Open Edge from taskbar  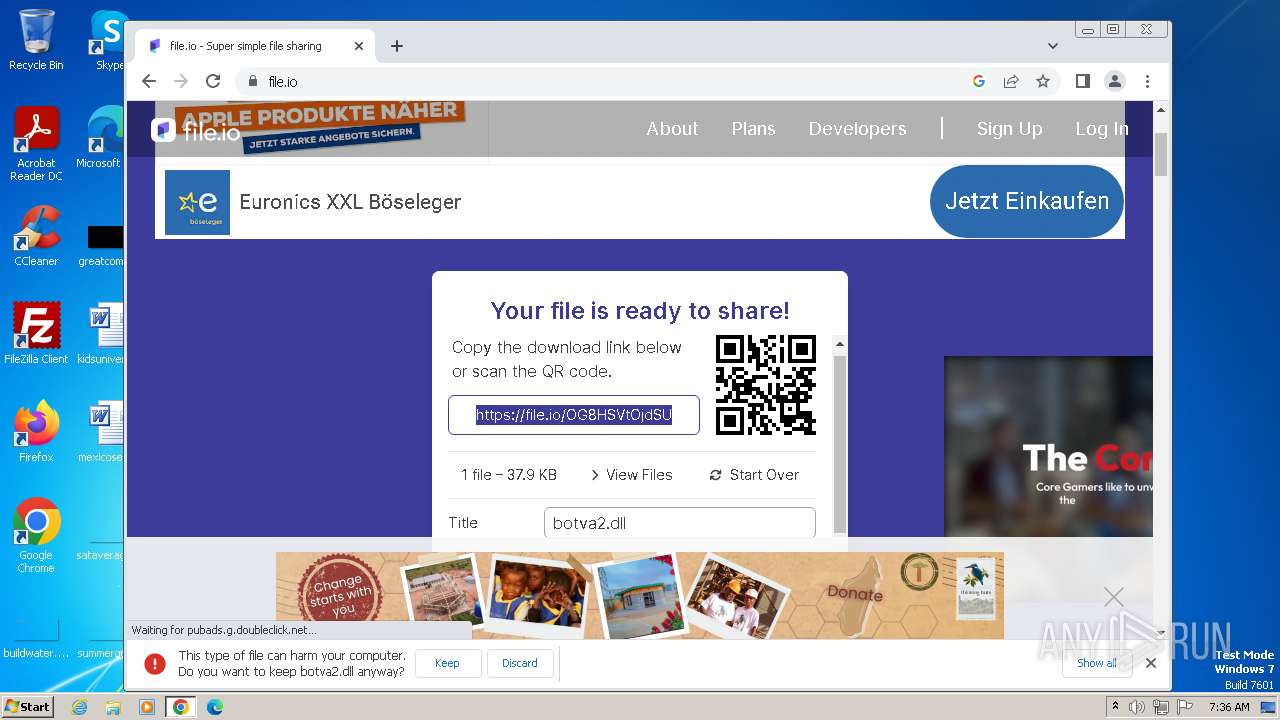[x=215, y=707]
